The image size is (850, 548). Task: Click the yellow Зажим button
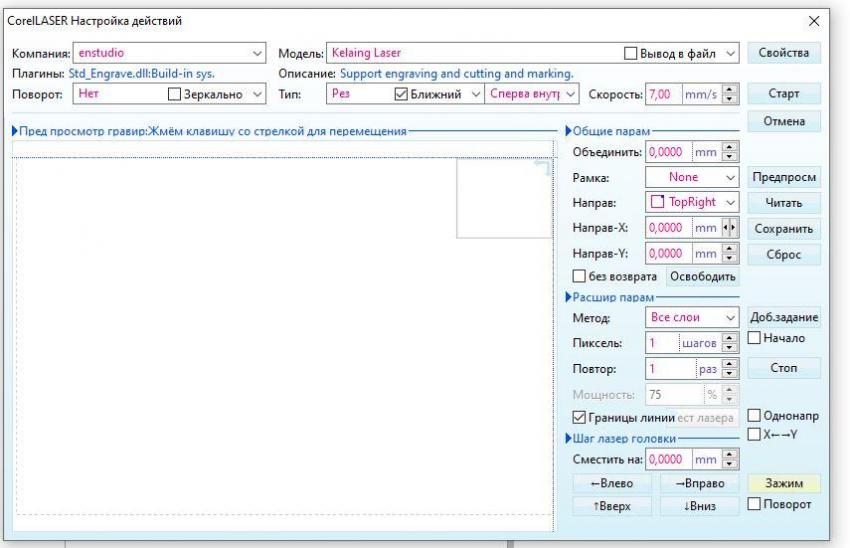pyautogui.click(x=784, y=483)
